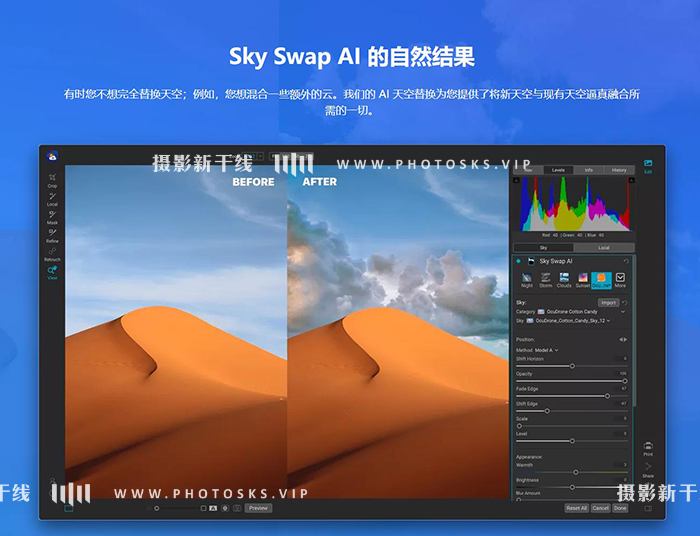Select the Local tab
Viewport: 700px width, 536px height.
pyautogui.click(x=604, y=248)
